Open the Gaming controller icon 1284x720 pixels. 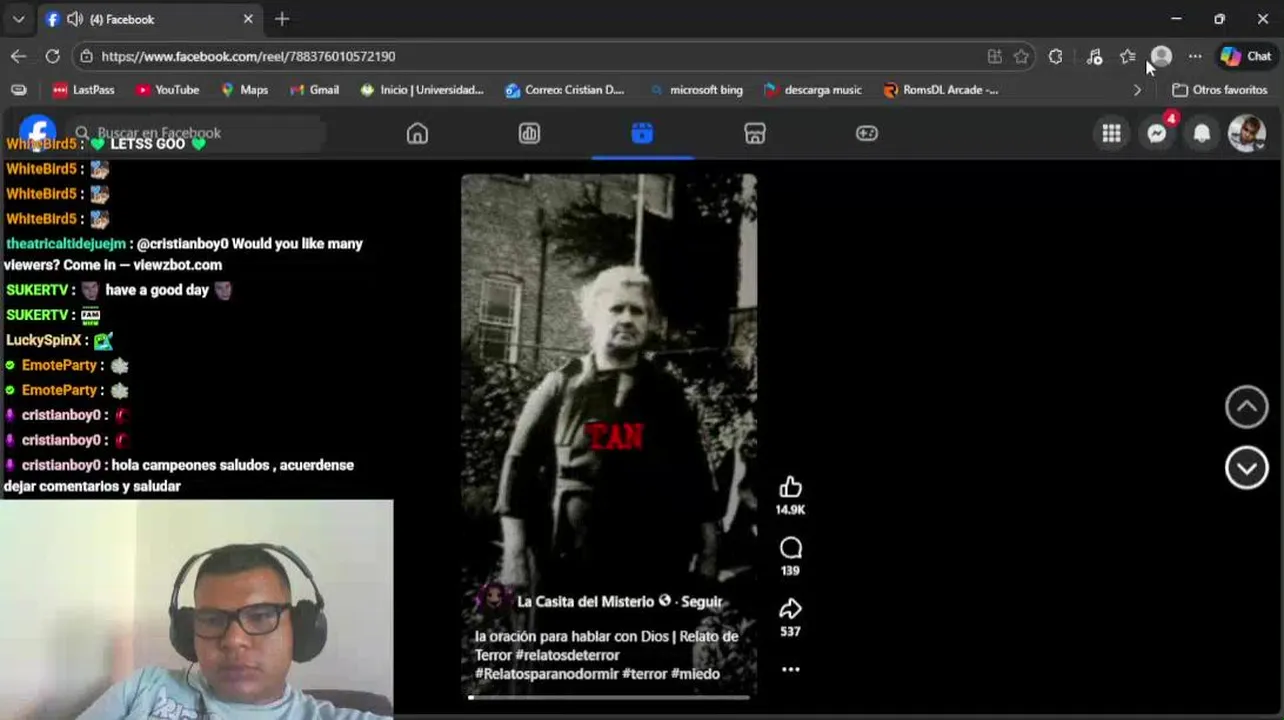pyautogui.click(x=867, y=133)
